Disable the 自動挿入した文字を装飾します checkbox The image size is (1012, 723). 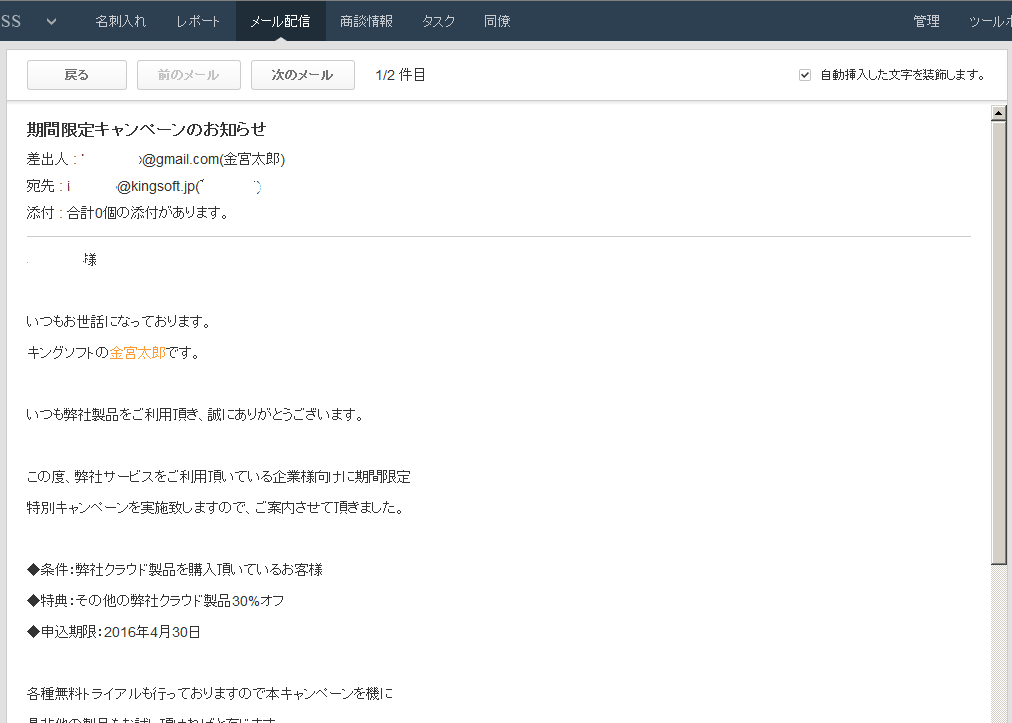(x=805, y=73)
